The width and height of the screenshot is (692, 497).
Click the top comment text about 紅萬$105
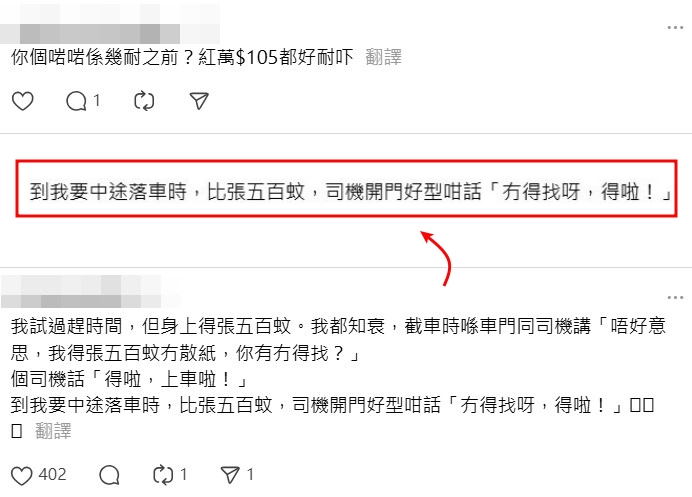tap(182, 57)
